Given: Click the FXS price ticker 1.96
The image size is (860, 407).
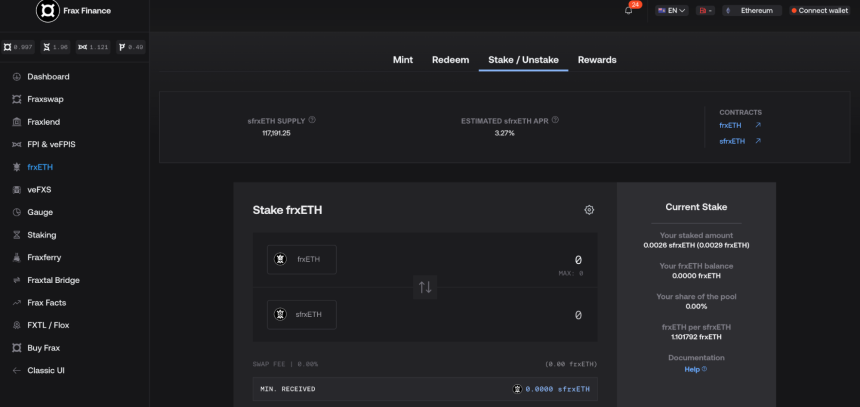Looking at the screenshot, I should coord(55,47).
